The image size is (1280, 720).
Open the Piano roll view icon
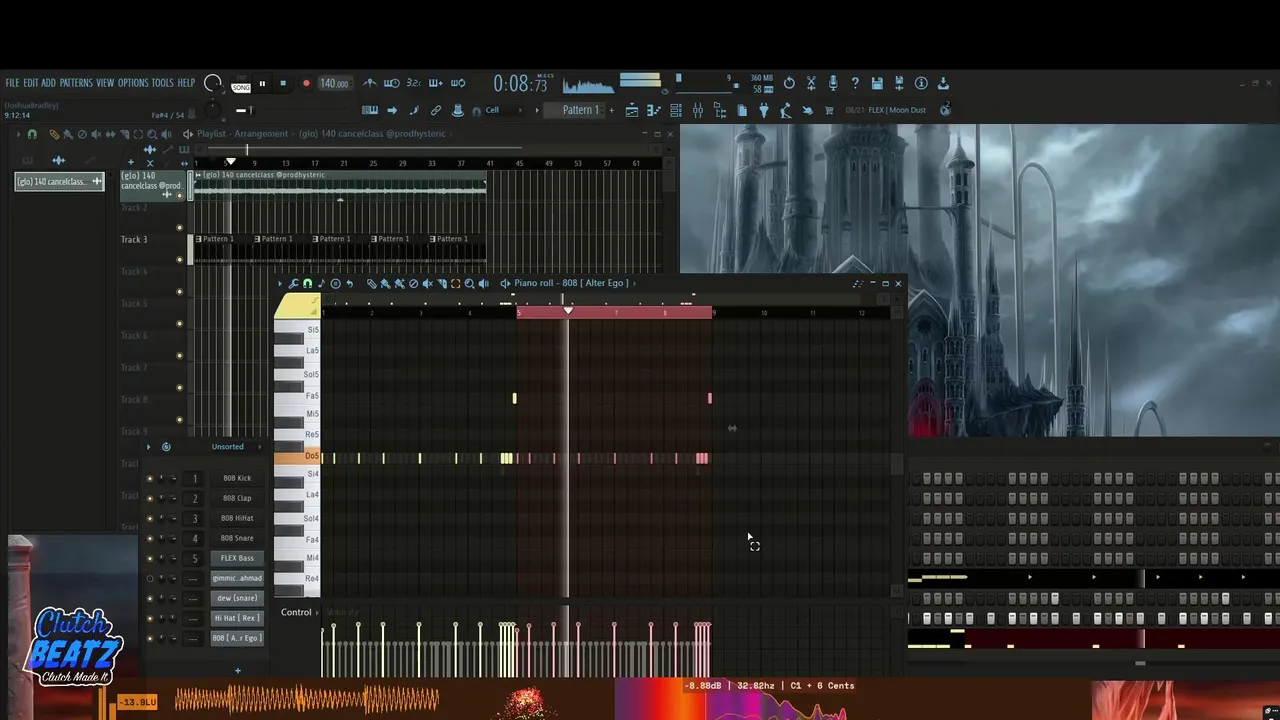click(x=653, y=110)
